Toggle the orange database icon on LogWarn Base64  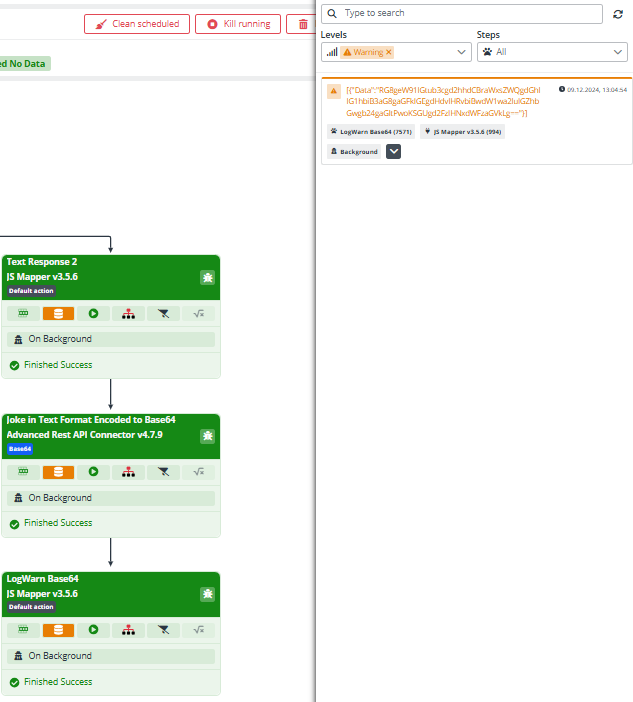(x=58, y=630)
